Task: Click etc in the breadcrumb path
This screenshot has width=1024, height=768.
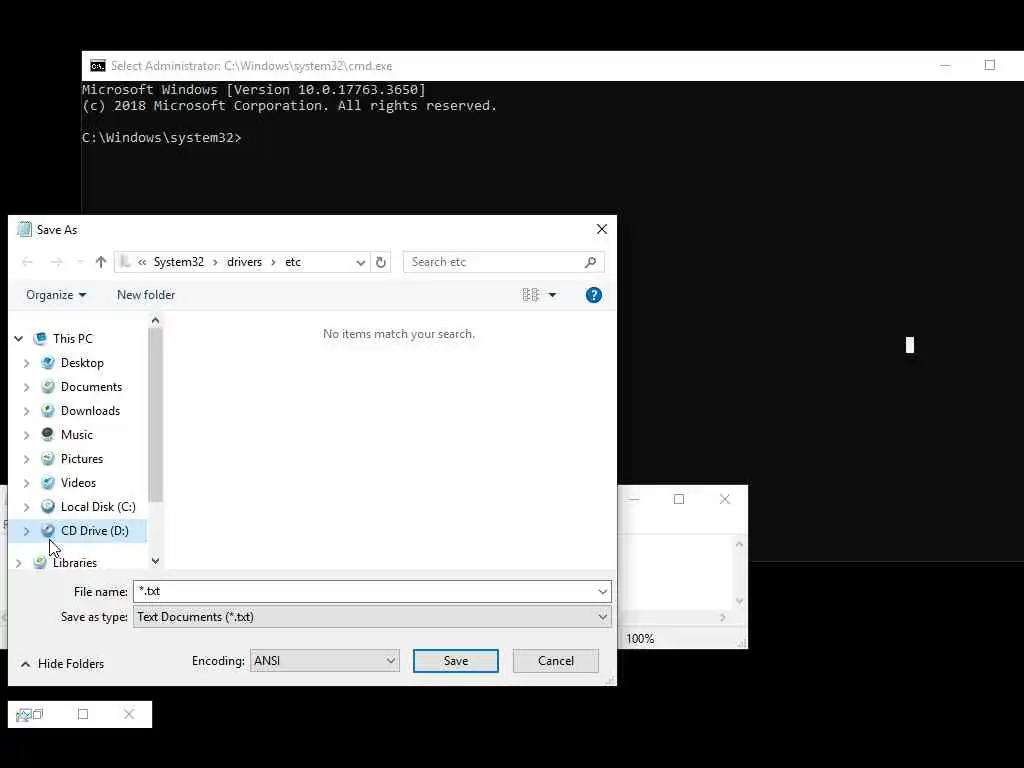Action: (x=293, y=262)
